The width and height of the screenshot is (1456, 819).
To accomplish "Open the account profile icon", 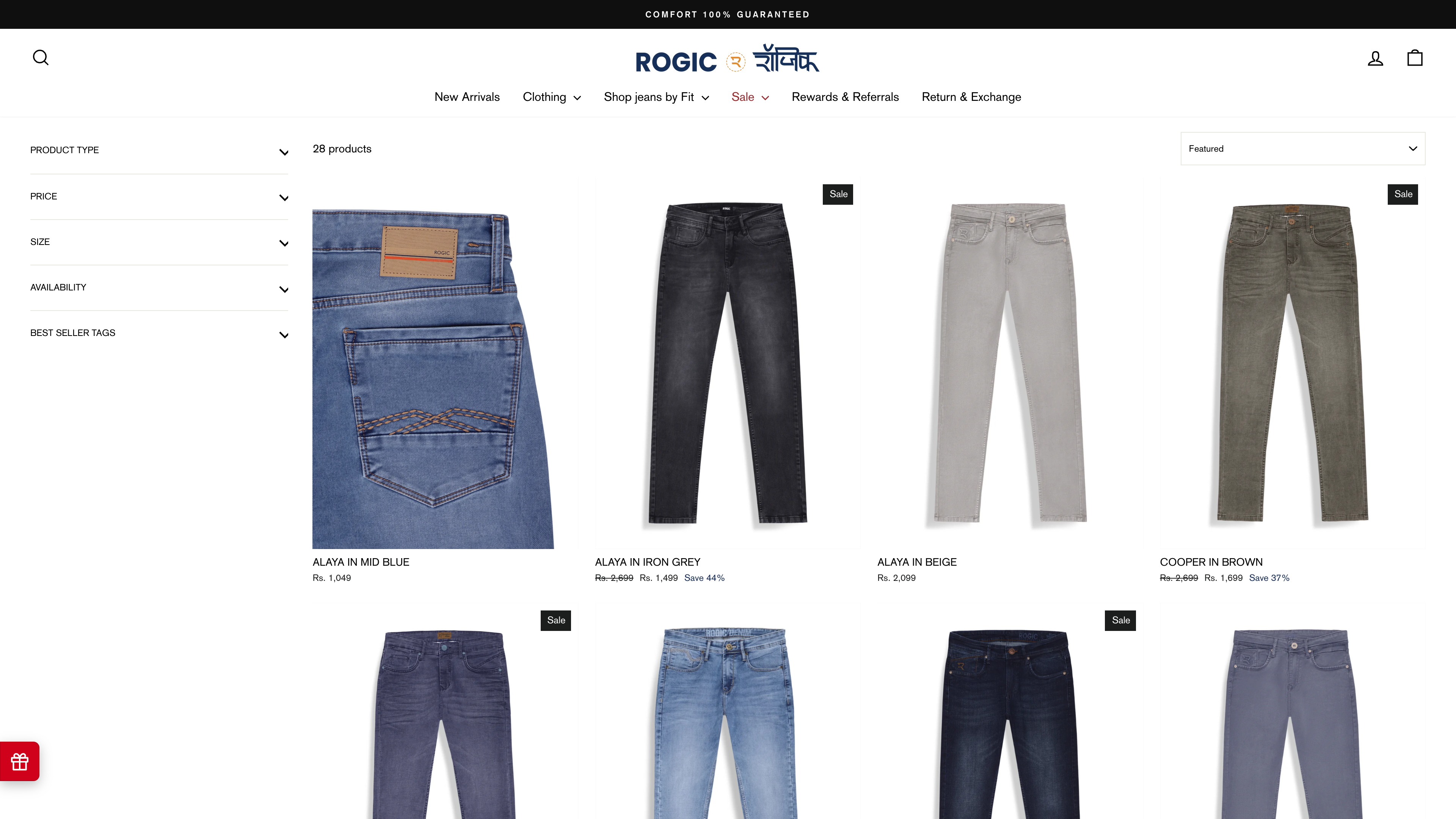I will click(x=1375, y=58).
